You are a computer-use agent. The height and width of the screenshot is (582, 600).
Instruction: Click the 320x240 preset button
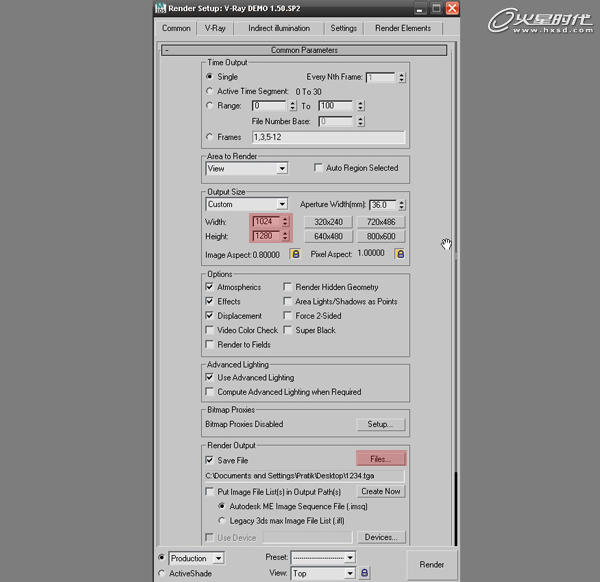point(328,222)
